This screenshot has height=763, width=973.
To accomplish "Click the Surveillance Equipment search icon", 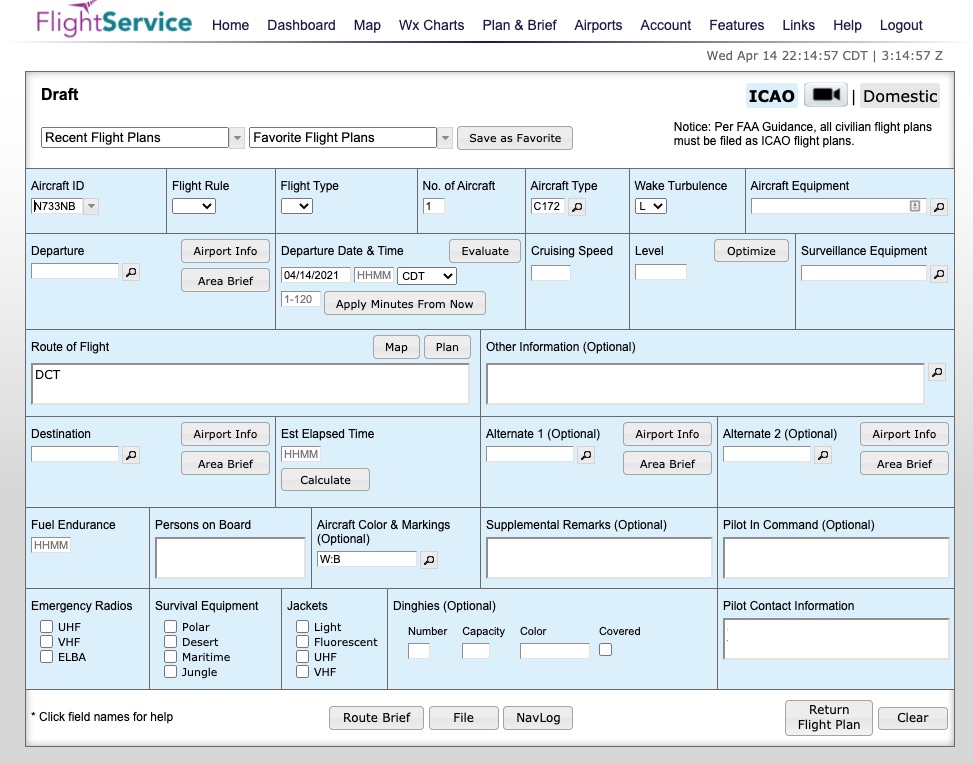I will pyautogui.click(x=938, y=273).
